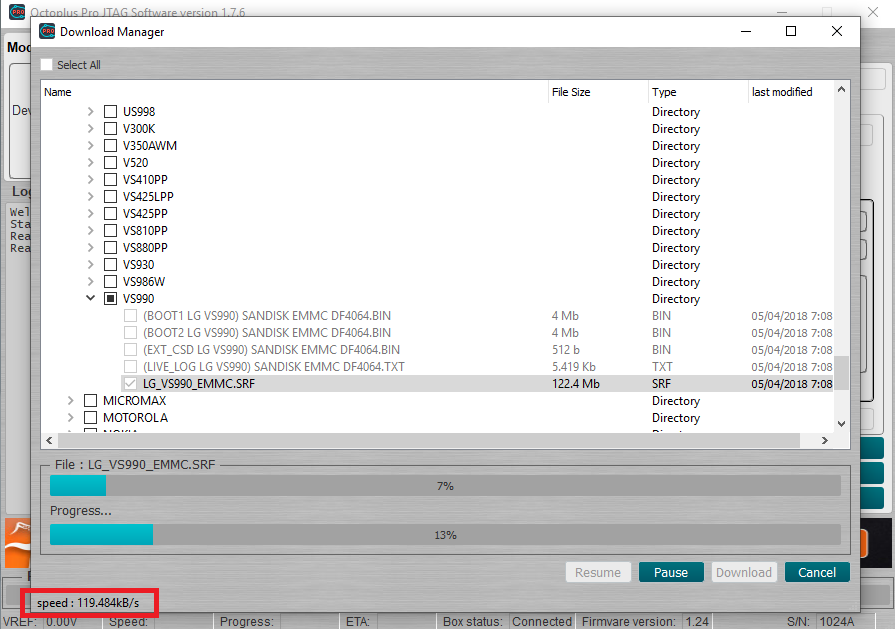Viewport: 895px width, 629px height.
Task: Click the overall progress bar at 13%
Action: coord(445,535)
